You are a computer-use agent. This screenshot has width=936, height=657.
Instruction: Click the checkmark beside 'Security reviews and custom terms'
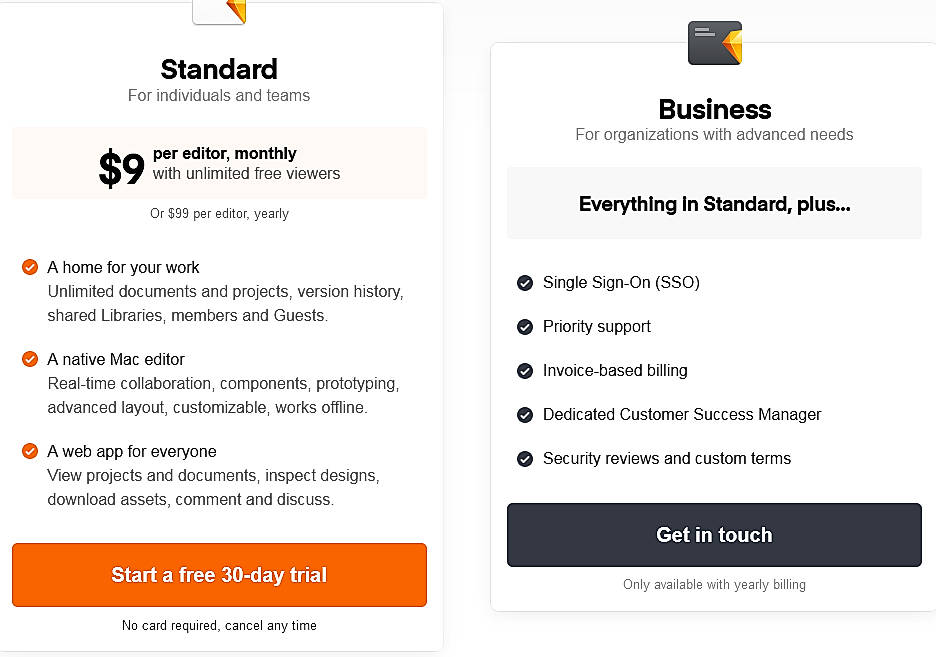(525, 459)
